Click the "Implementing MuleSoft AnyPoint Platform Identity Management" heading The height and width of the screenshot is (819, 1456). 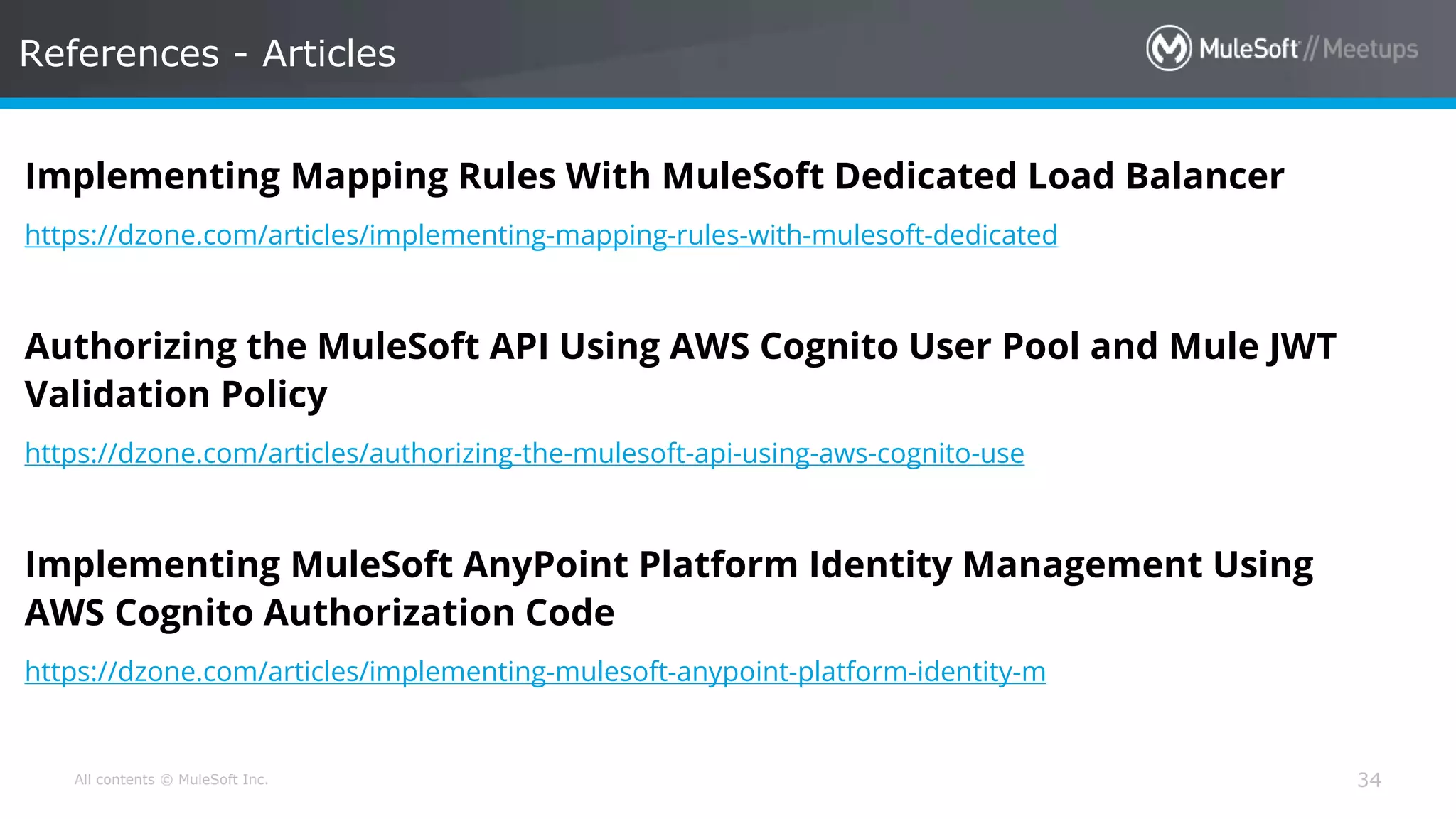(669, 589)
